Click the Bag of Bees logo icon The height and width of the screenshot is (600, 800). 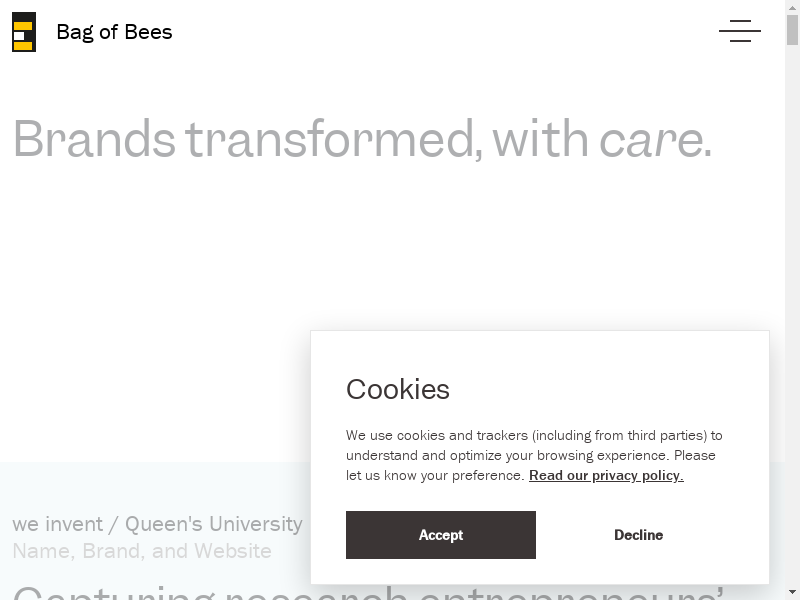click(x=24, y=32)
